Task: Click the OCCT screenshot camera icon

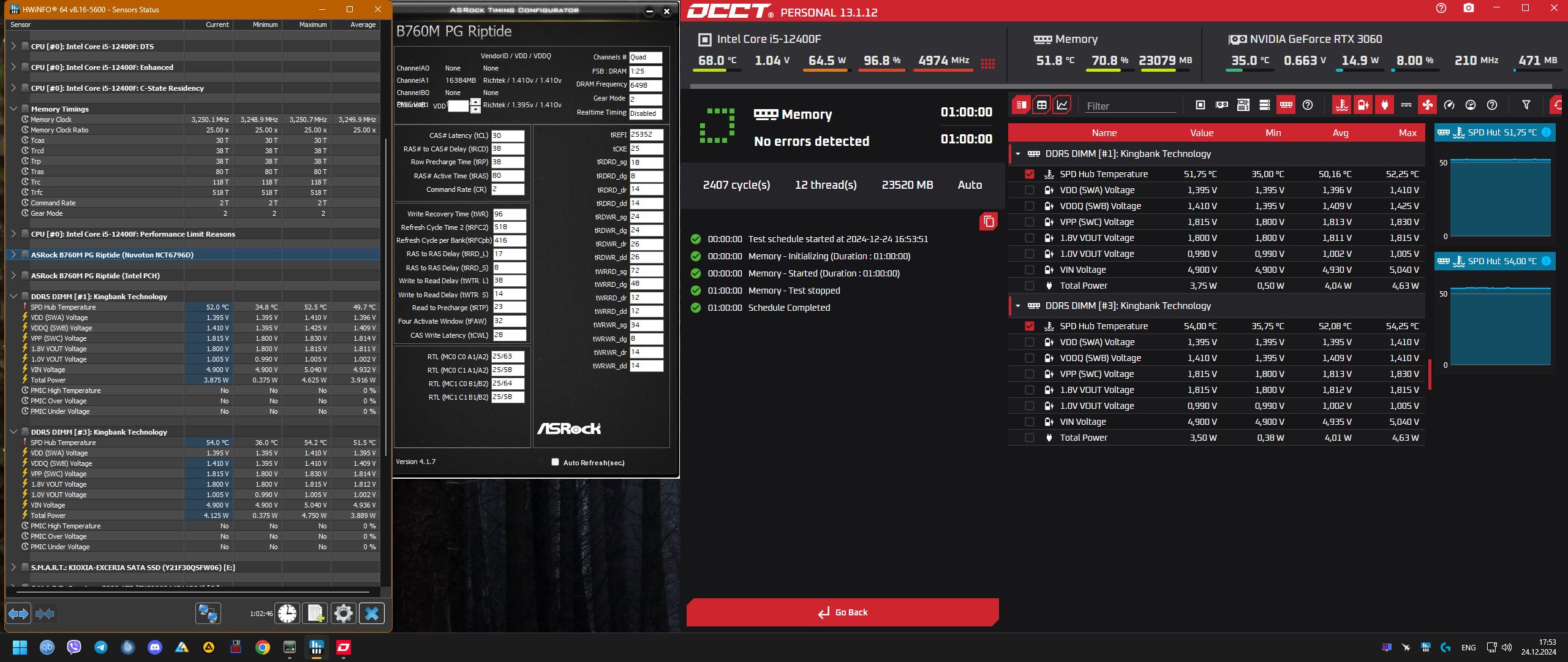Action: click(1469, 8)
